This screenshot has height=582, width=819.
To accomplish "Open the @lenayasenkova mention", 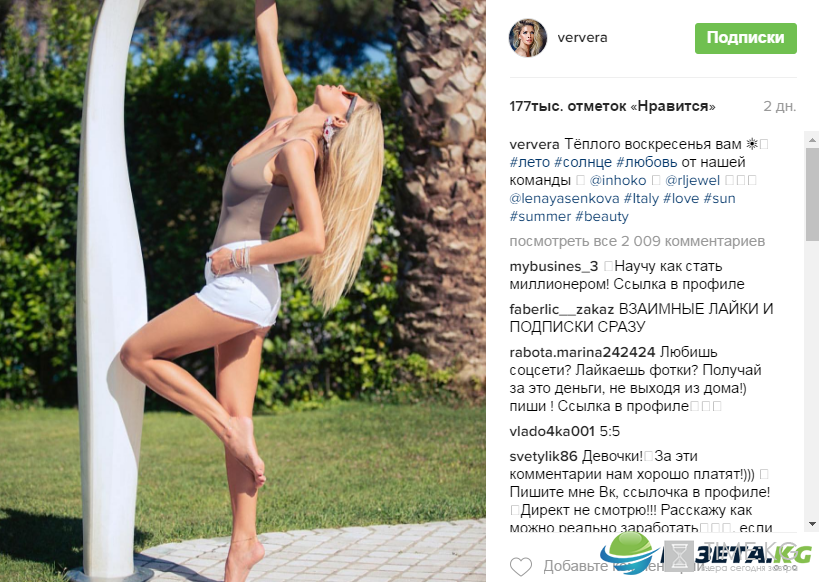I will click(x=564, y=199).
